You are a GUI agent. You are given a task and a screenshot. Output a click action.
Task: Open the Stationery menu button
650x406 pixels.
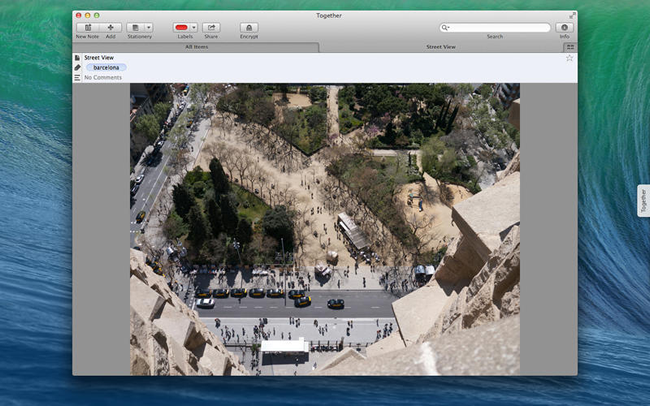click(x=139, y=28)
